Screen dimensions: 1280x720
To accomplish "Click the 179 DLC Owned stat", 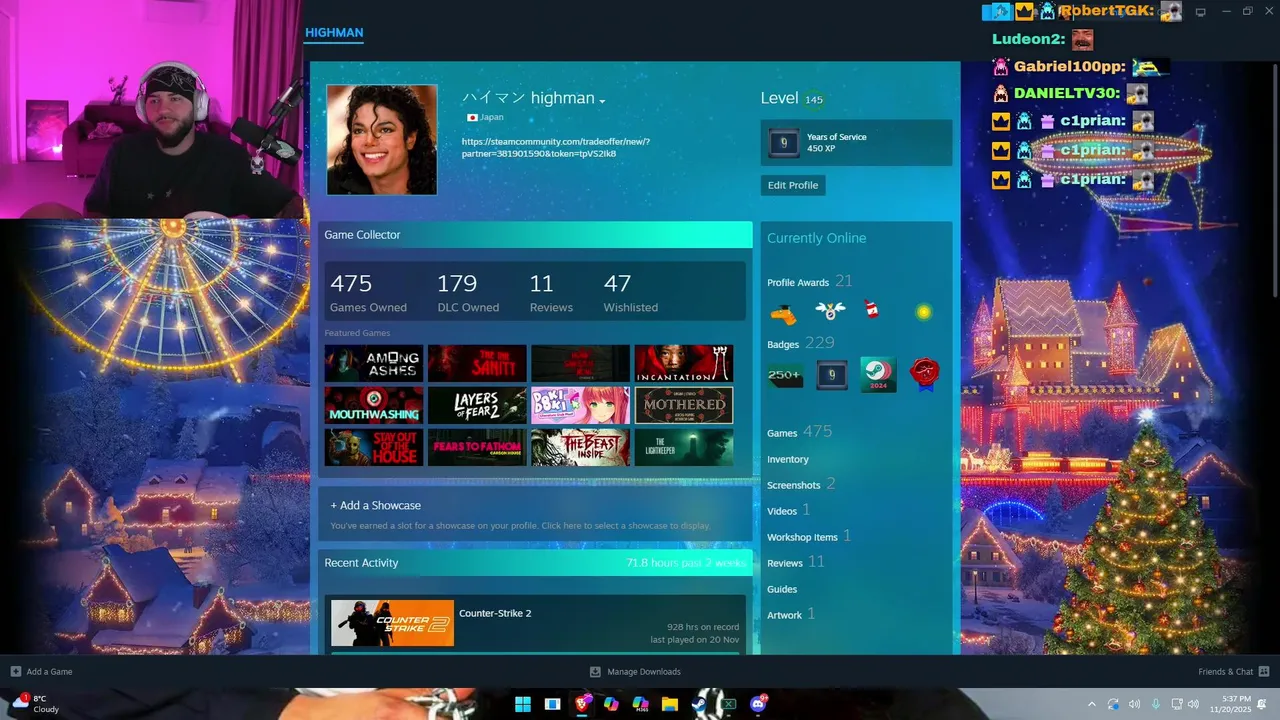I will point(468,293).
